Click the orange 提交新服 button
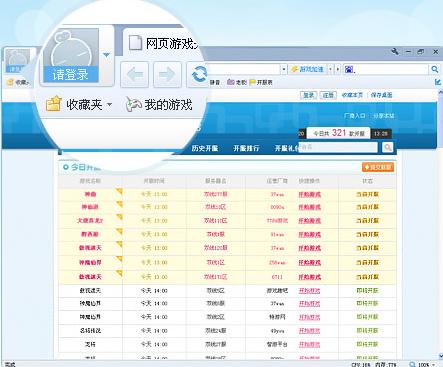Screen dimensions: 443x367 pos(378,167)
